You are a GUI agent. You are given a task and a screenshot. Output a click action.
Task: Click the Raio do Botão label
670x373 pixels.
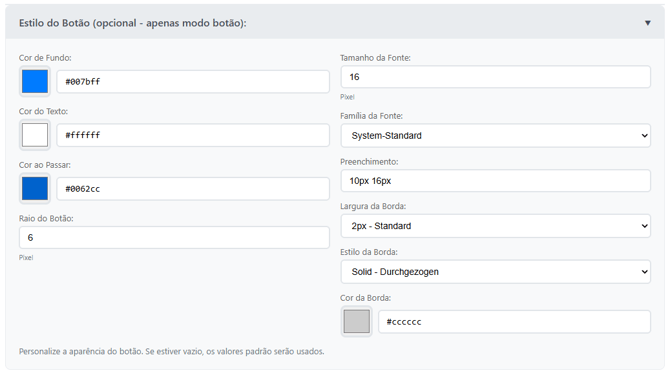(46, 218)
